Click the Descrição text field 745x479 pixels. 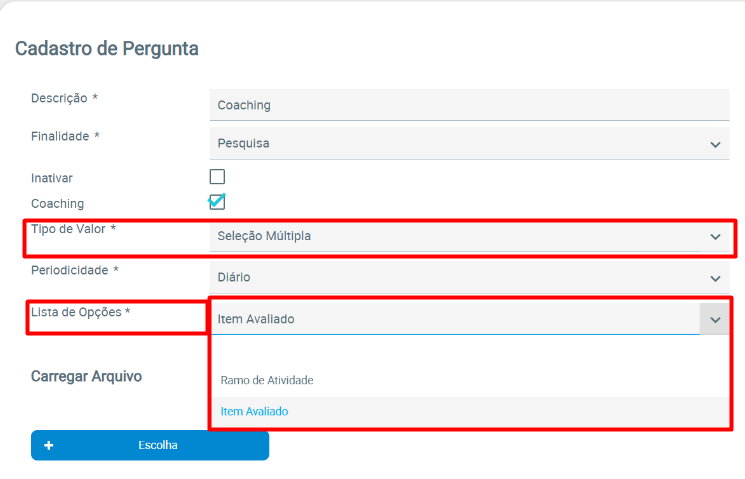468,105
